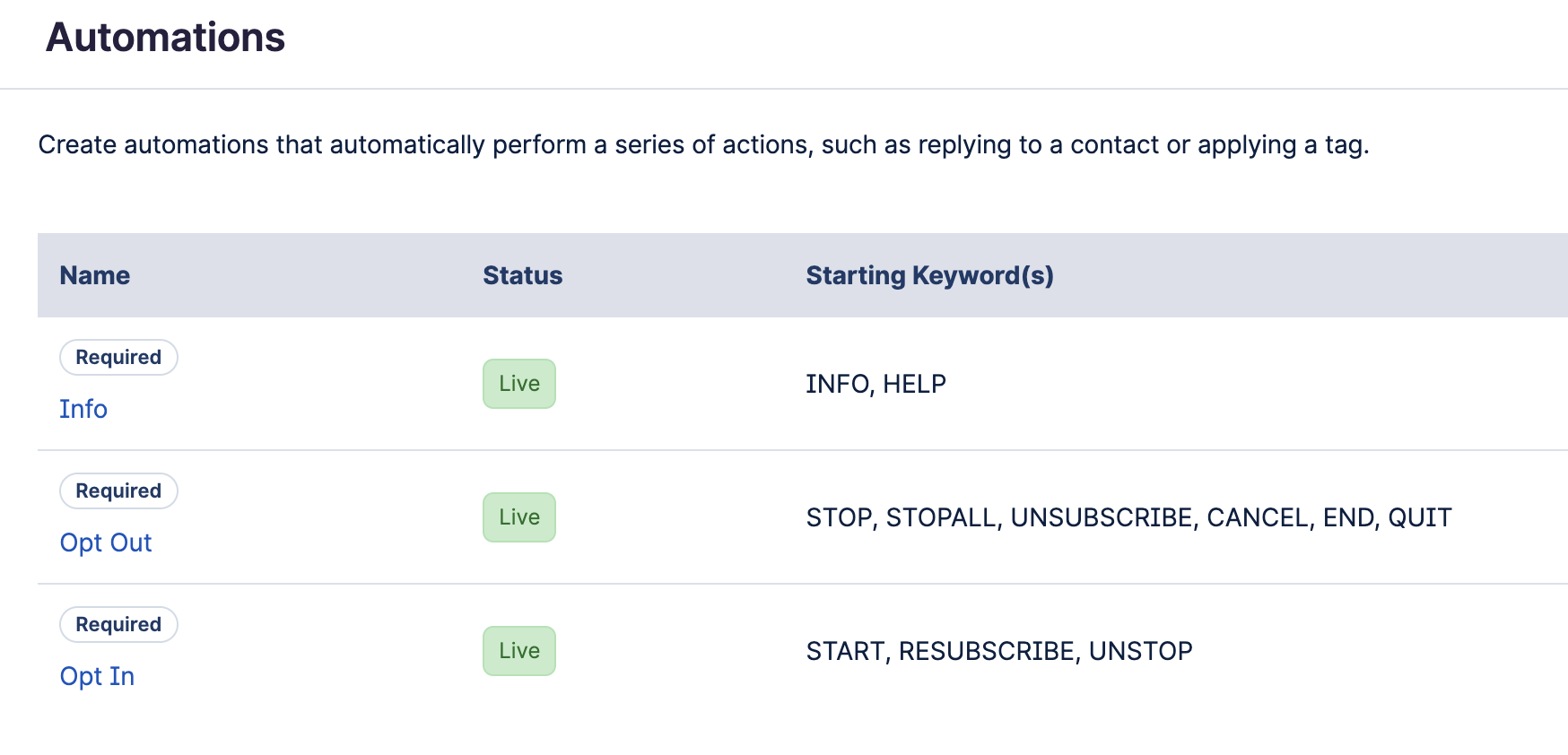Click the Status column header
The image size is (1568, 755).
pyautogui.click(x=523, y=275)
